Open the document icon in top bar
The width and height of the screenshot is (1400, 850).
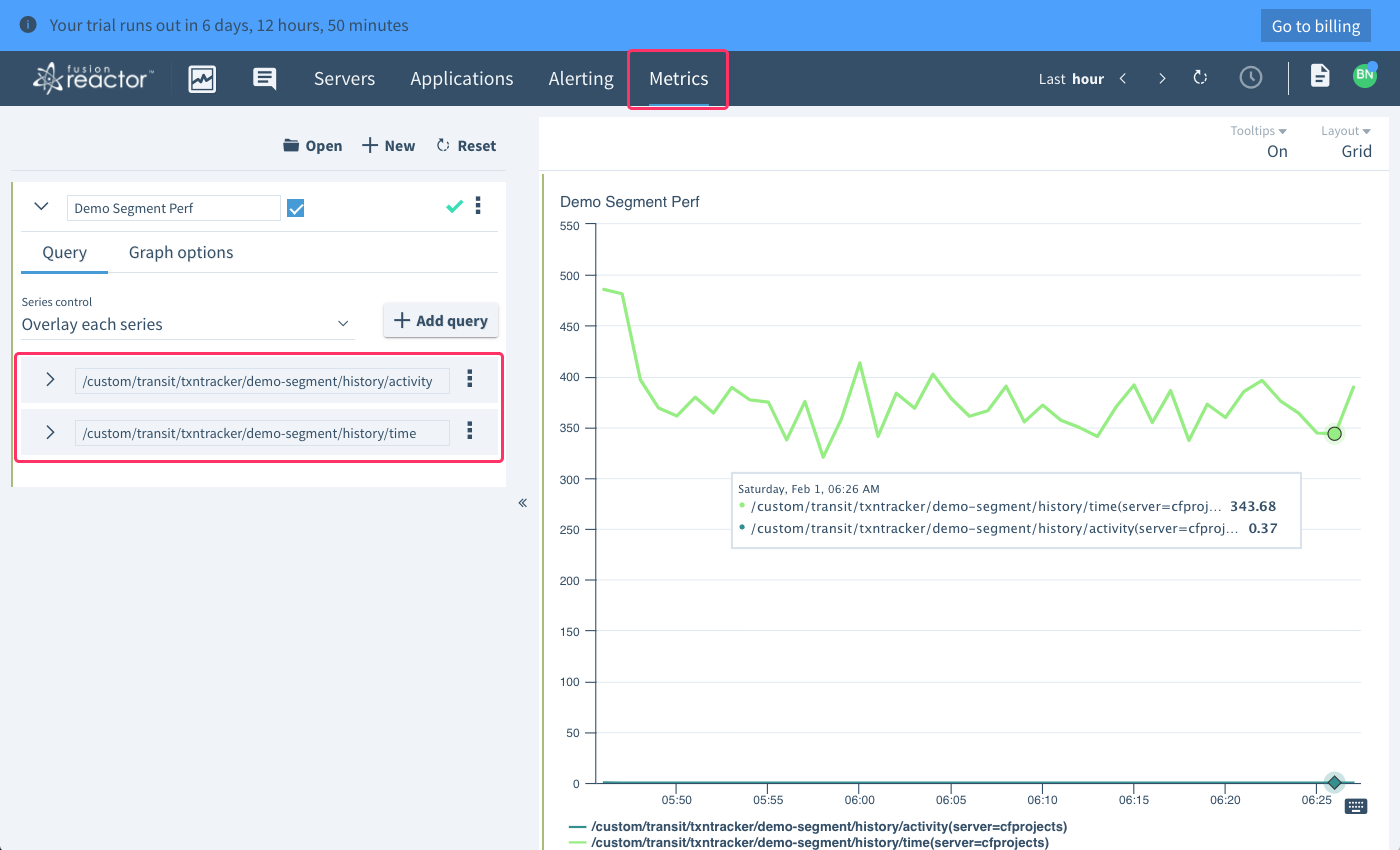click(1320, 76)
